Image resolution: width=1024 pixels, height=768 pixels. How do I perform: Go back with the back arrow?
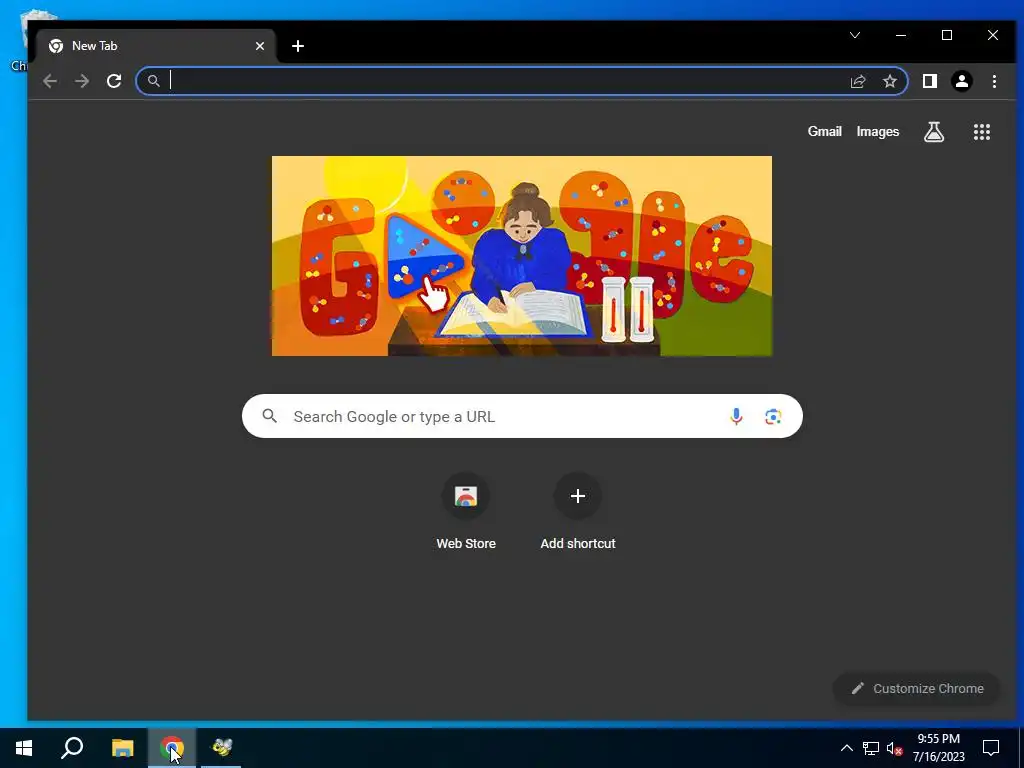tap(50, 81)
